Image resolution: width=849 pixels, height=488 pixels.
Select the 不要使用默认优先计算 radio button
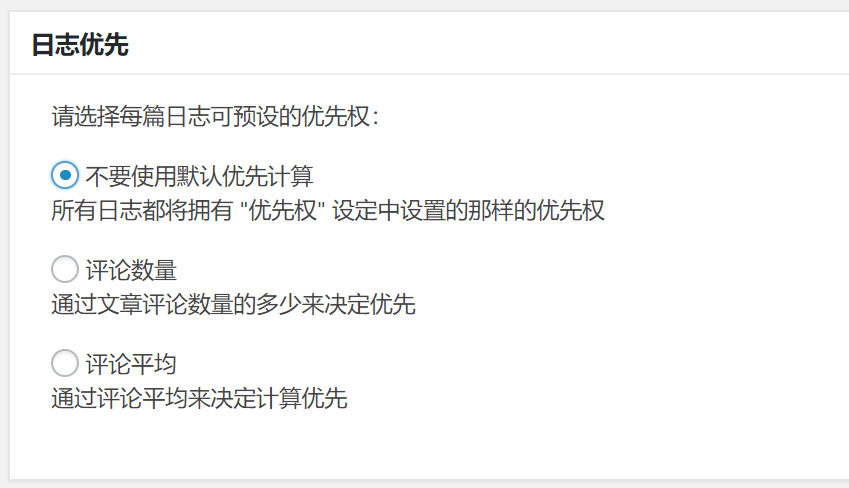point(65,175)
